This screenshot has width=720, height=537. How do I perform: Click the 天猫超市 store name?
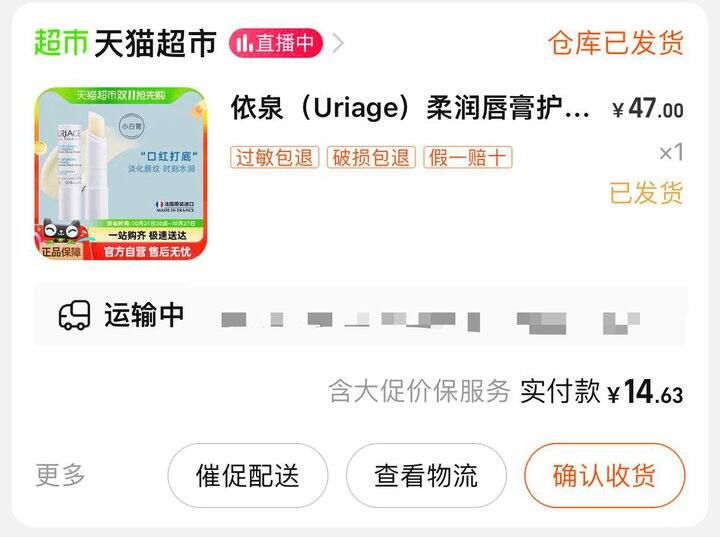[x=155, y=43]
